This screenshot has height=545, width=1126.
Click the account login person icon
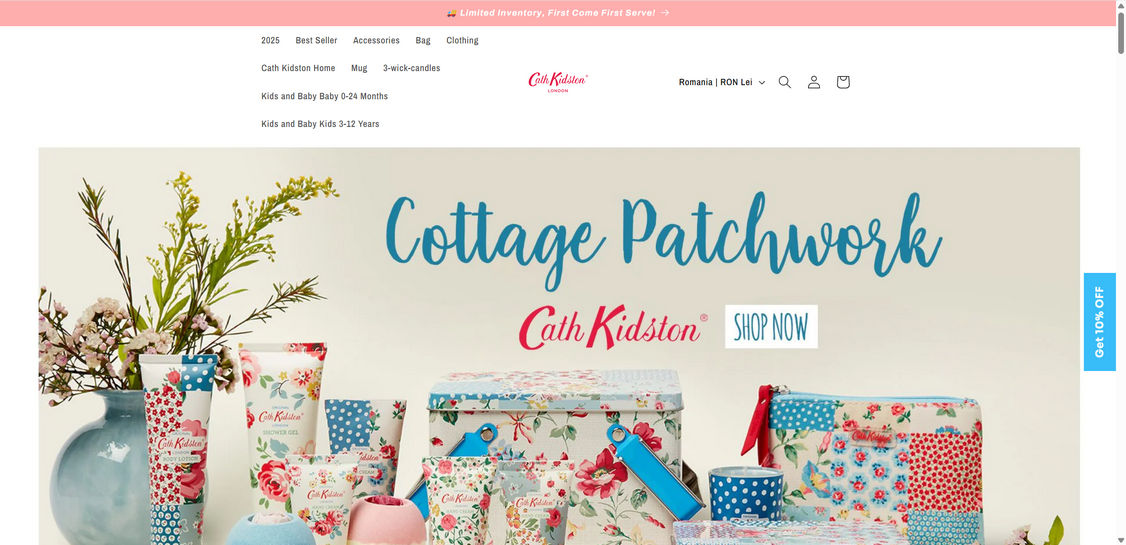coord(814,82)
